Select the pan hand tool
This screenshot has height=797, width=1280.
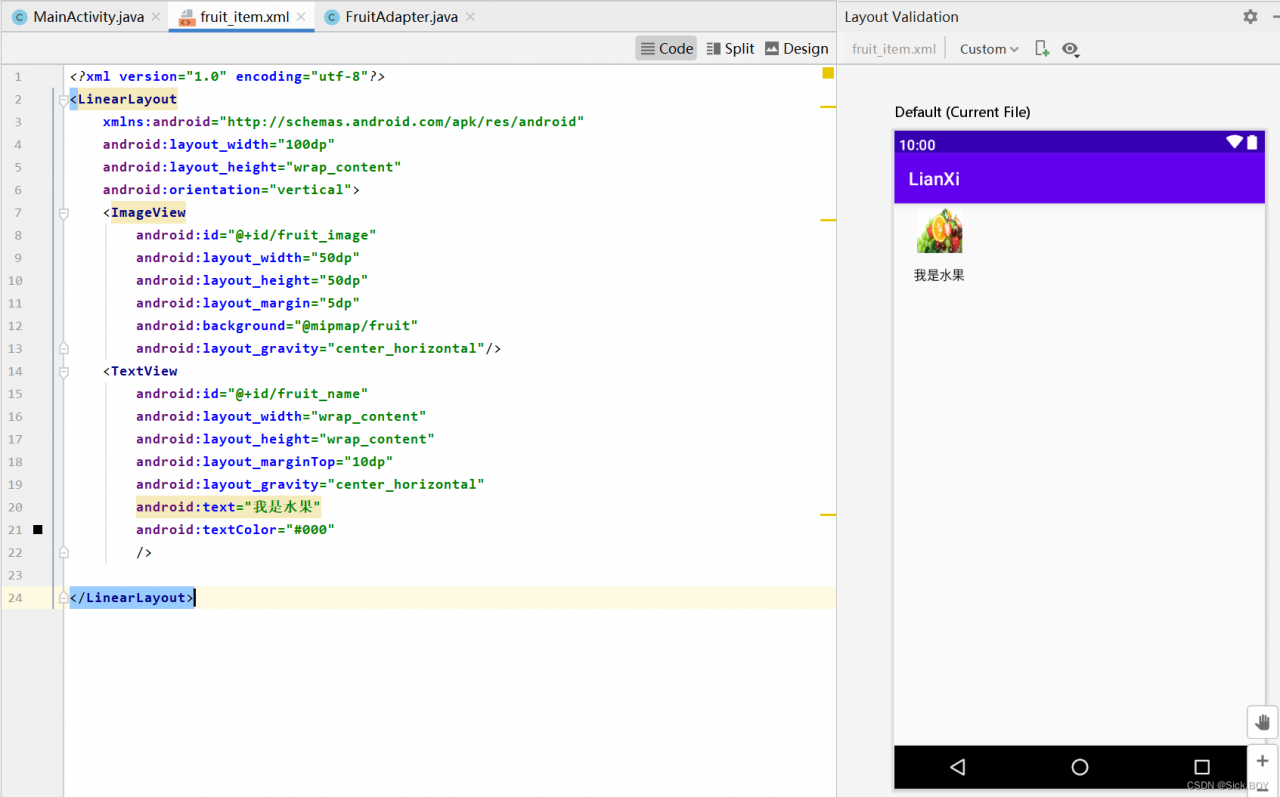pos(1262,722)
